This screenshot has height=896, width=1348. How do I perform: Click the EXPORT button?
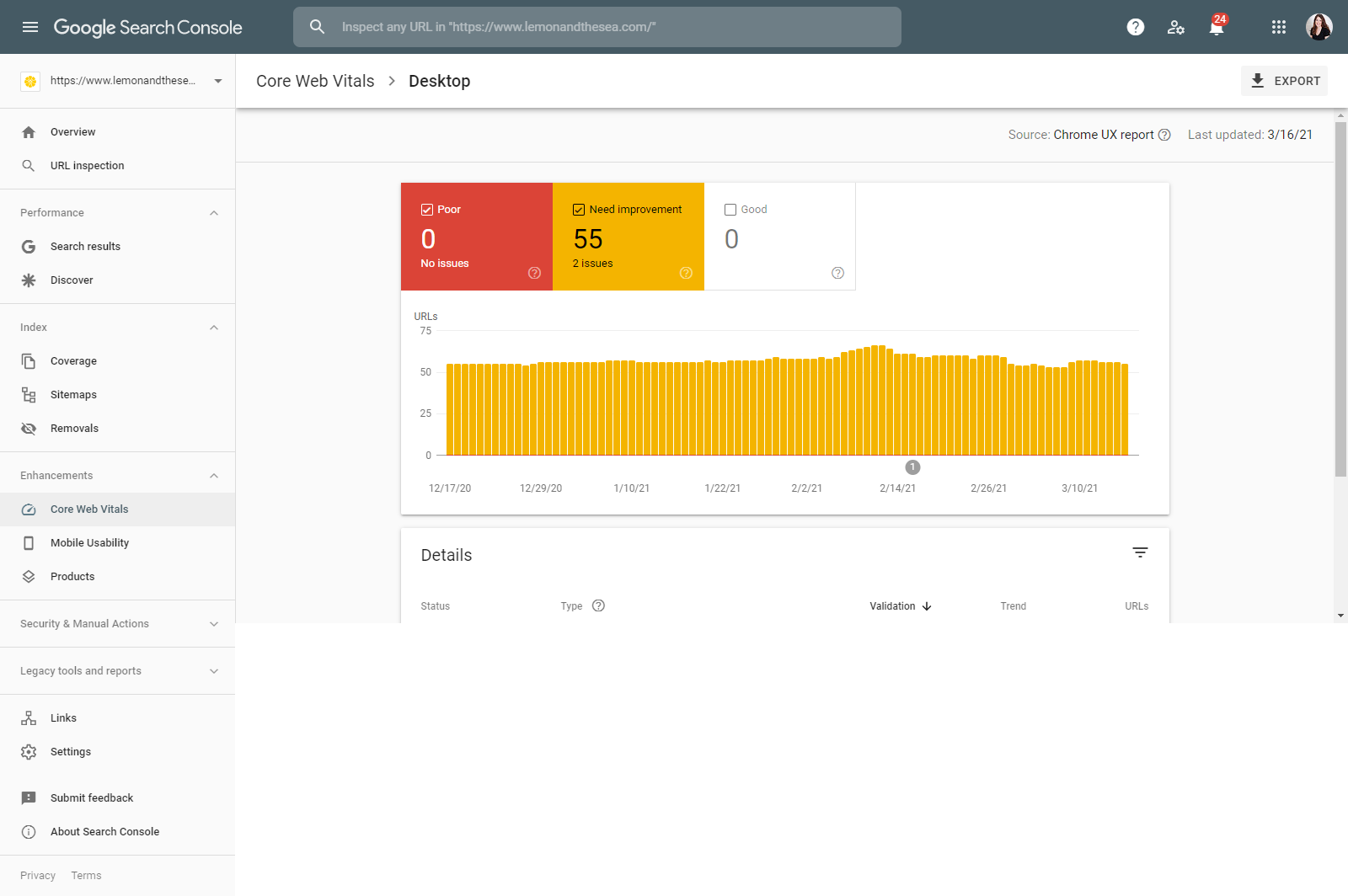(x=1284, y=81)
